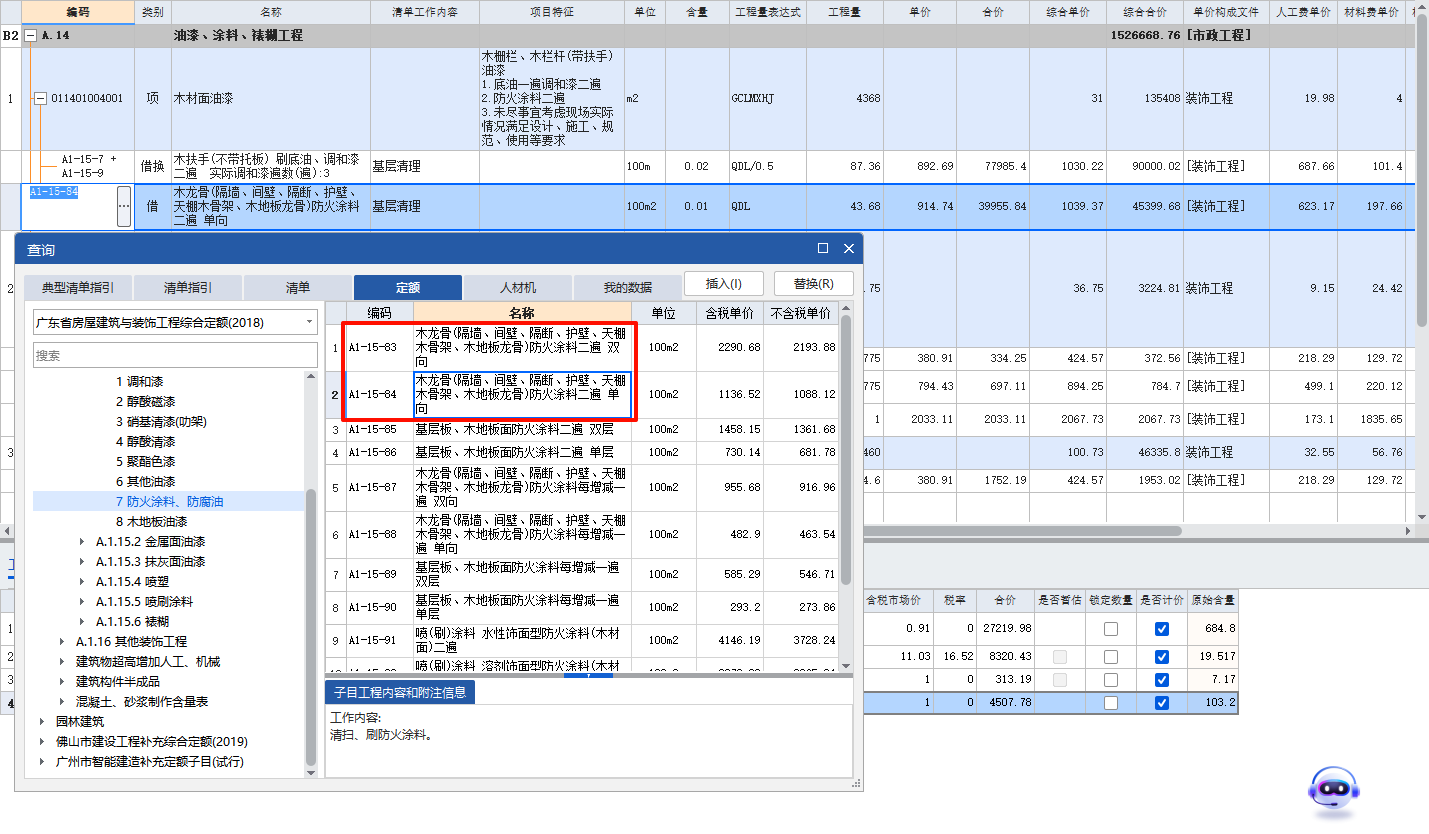Click the 工程量表达式 column header

click(x=768, y=13)
